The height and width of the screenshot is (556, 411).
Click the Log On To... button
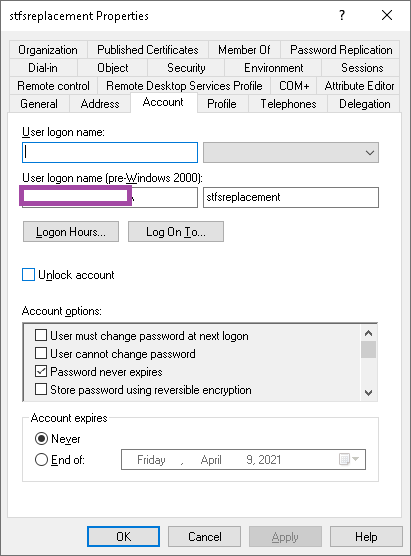[x=176, y=232]
